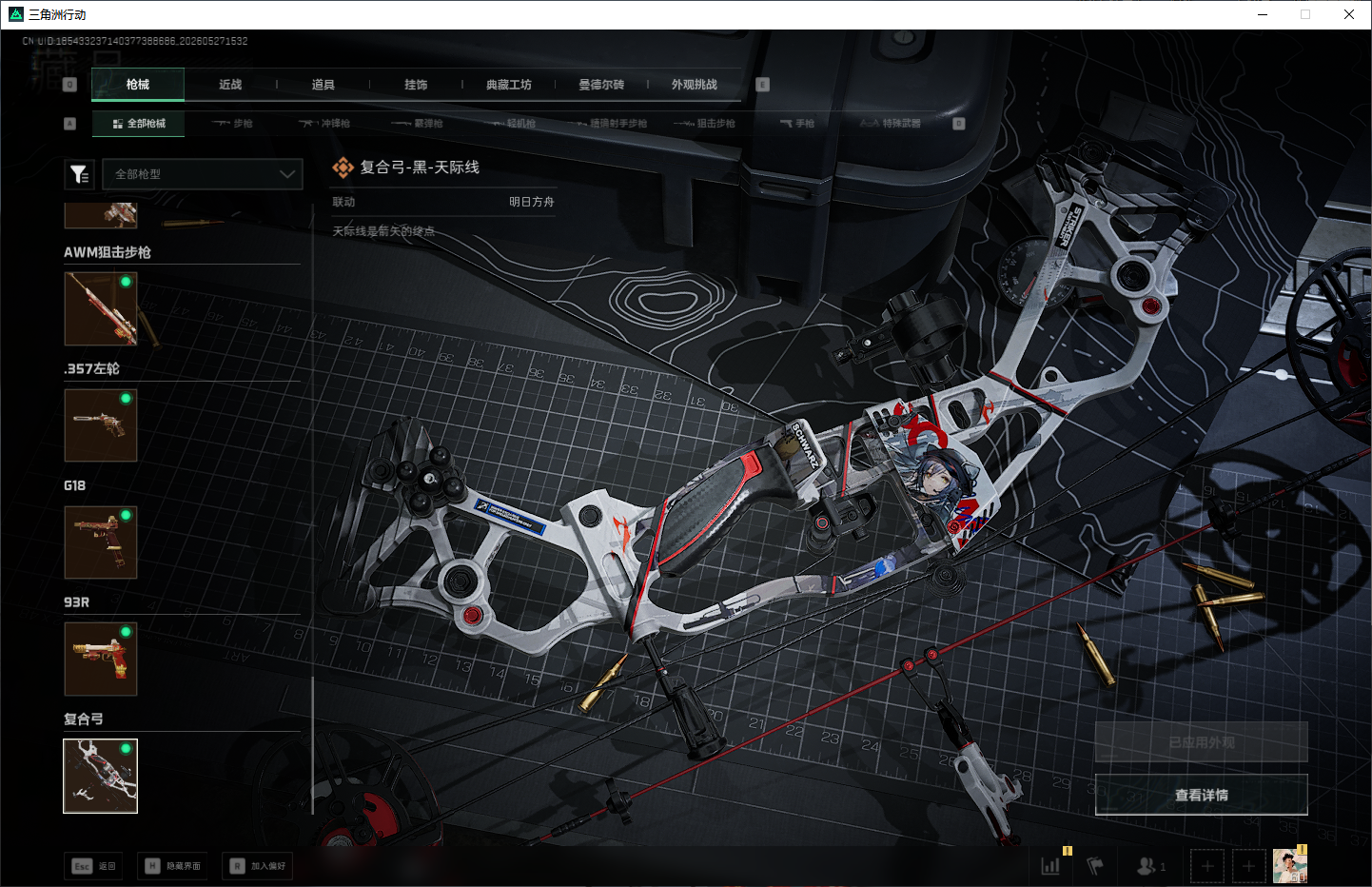Minimize the 三角洲行动 window
This screenshot has height=887, width=1372.
tap(1263, 14)
